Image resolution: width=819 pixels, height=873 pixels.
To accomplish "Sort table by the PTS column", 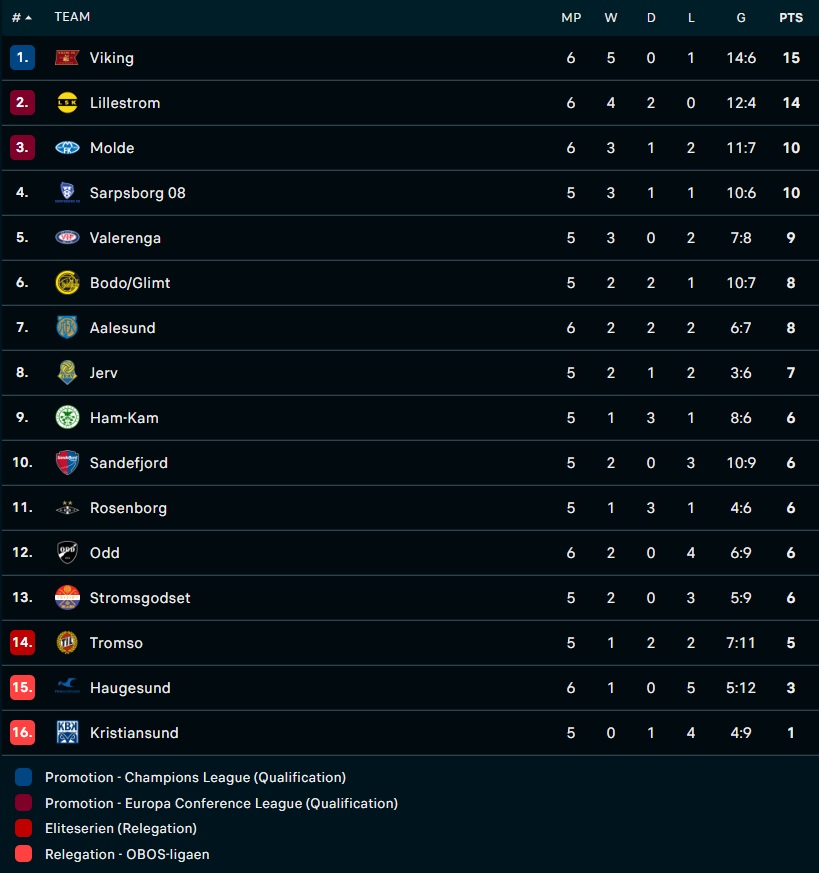I will point(790,17).
